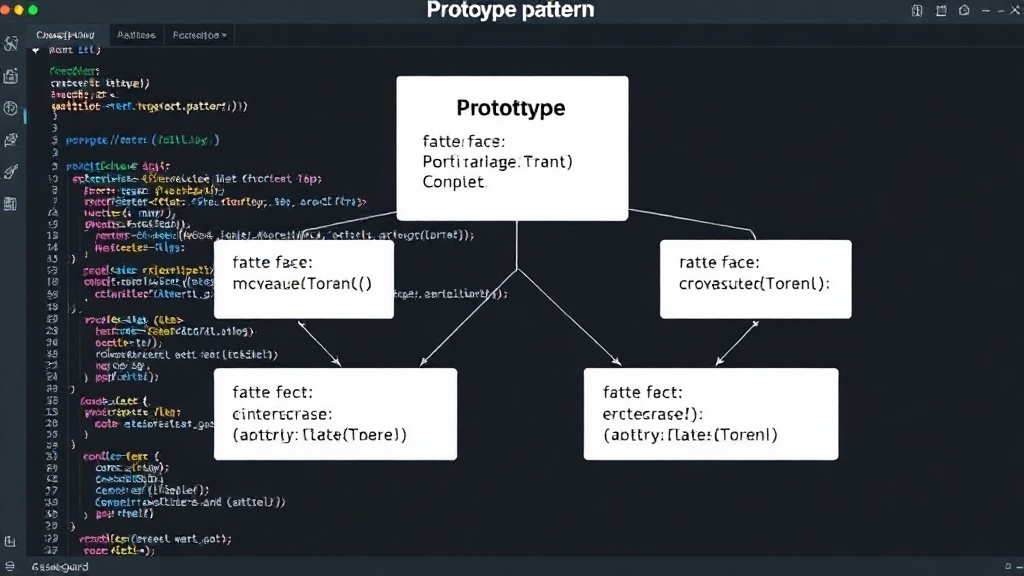Click the last code line at the bottom
The width and height of the screenshot is (1024, 576).
tap(119, 551)
